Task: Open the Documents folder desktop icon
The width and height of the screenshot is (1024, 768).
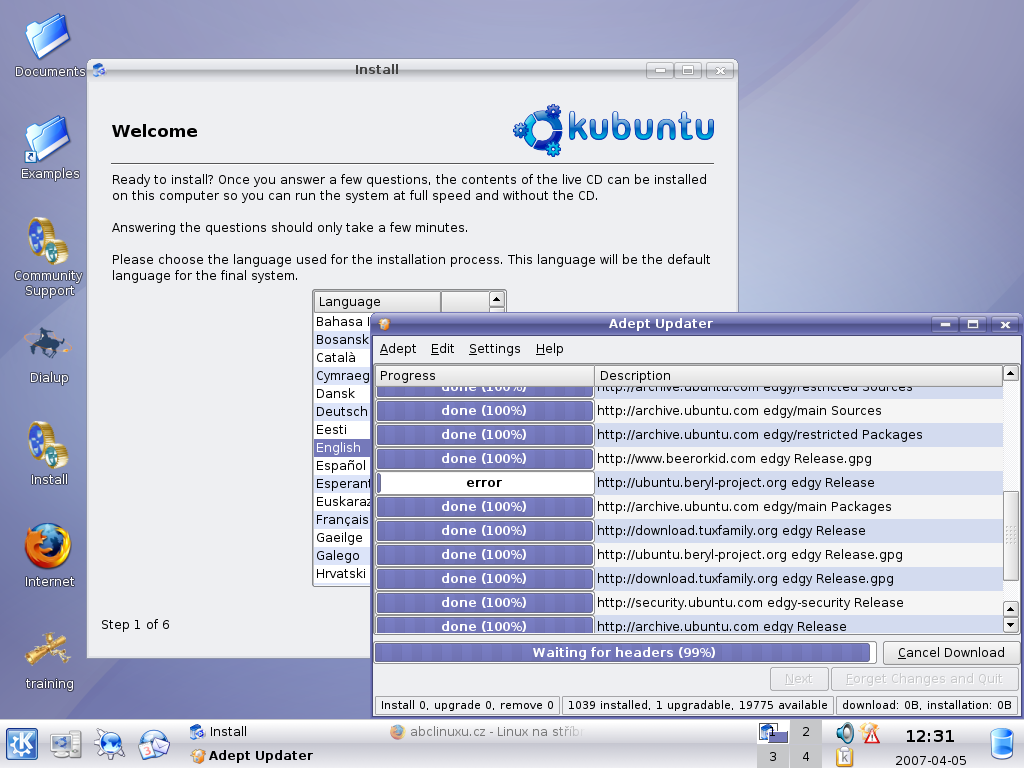Action: coord(50,46)
